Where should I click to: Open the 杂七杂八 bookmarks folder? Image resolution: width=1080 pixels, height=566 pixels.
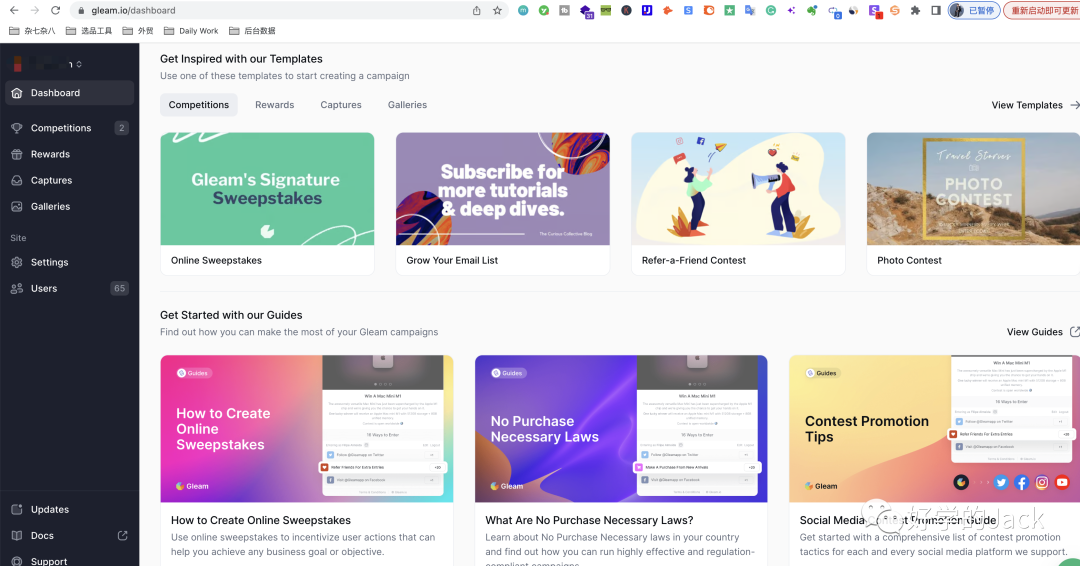(x=32, y=30)
